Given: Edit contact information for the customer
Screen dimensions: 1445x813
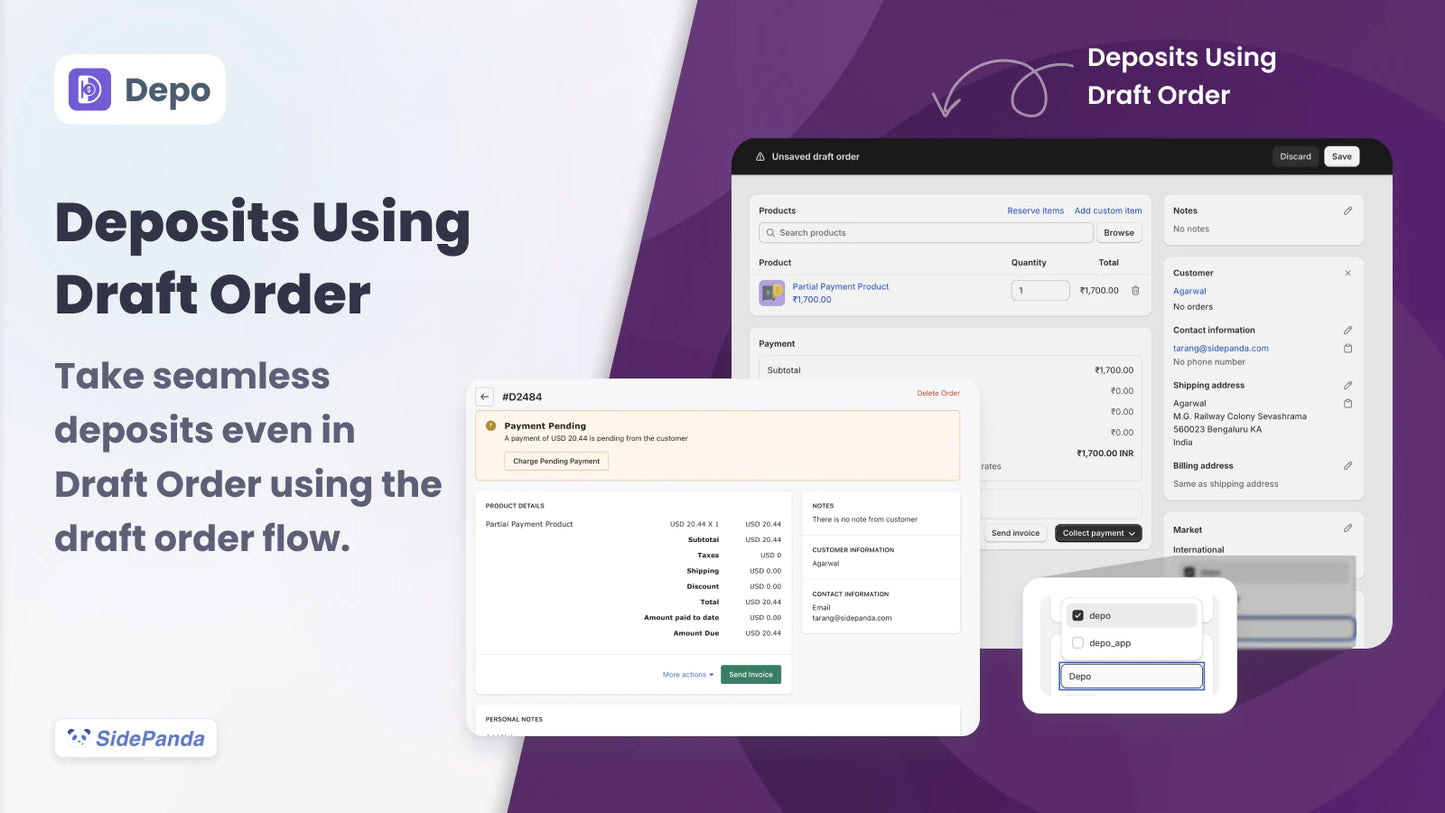Looking at the screenshot, I should pos(1347,329).
